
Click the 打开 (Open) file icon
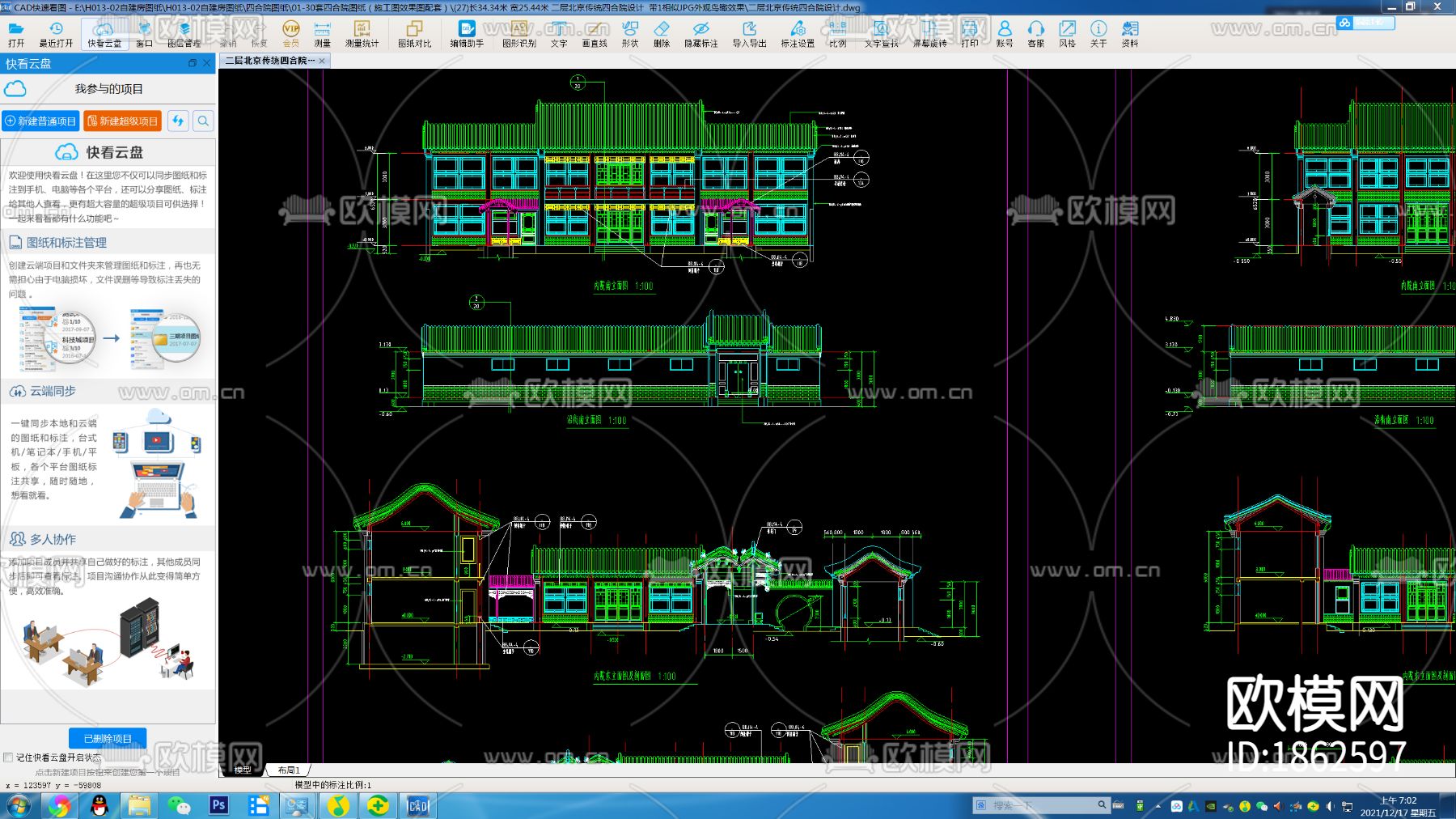(16, 33)
